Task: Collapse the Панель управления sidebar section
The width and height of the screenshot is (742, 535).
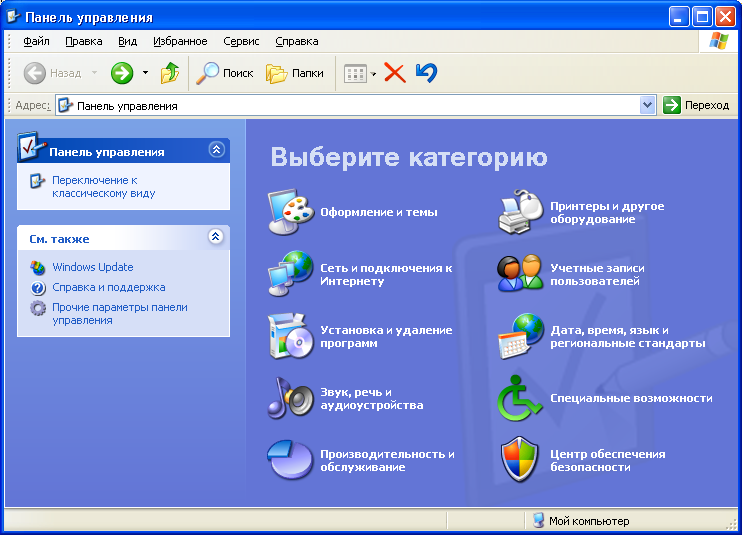Action: [x=216, y=150]
